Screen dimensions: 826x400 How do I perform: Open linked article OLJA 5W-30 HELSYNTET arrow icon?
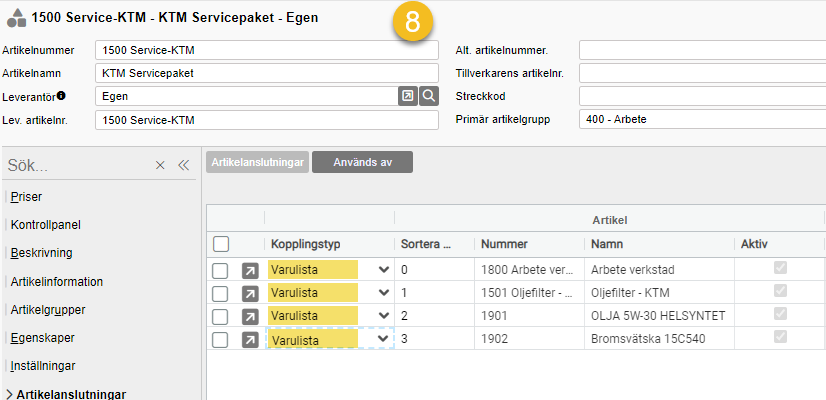pos(250,317)
